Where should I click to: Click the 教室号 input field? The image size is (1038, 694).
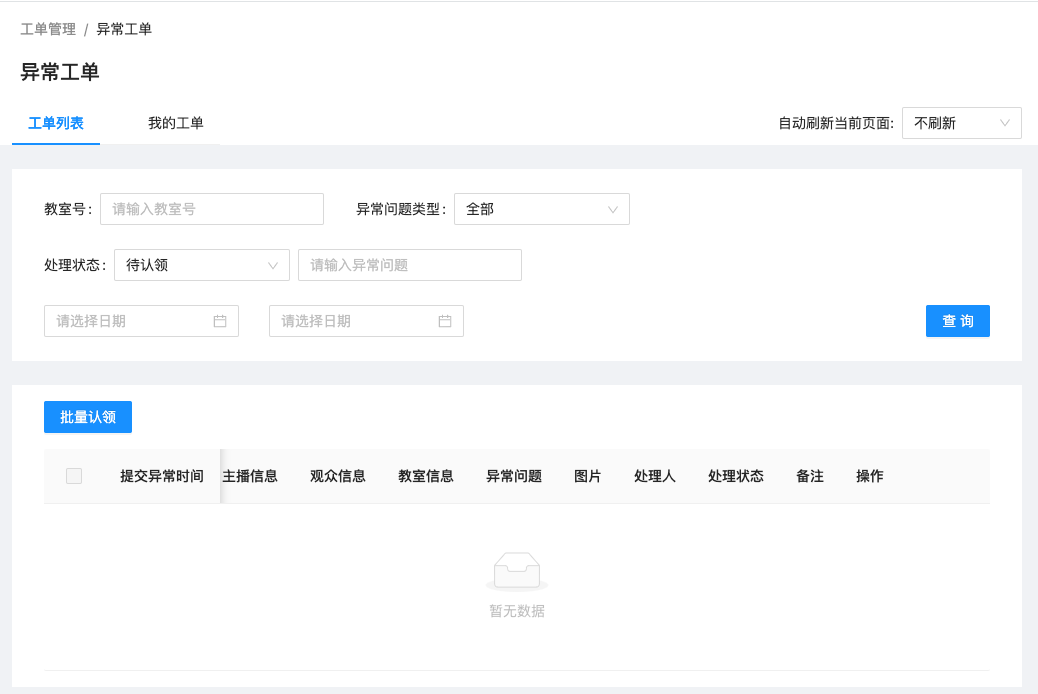[x=211, y=209]
